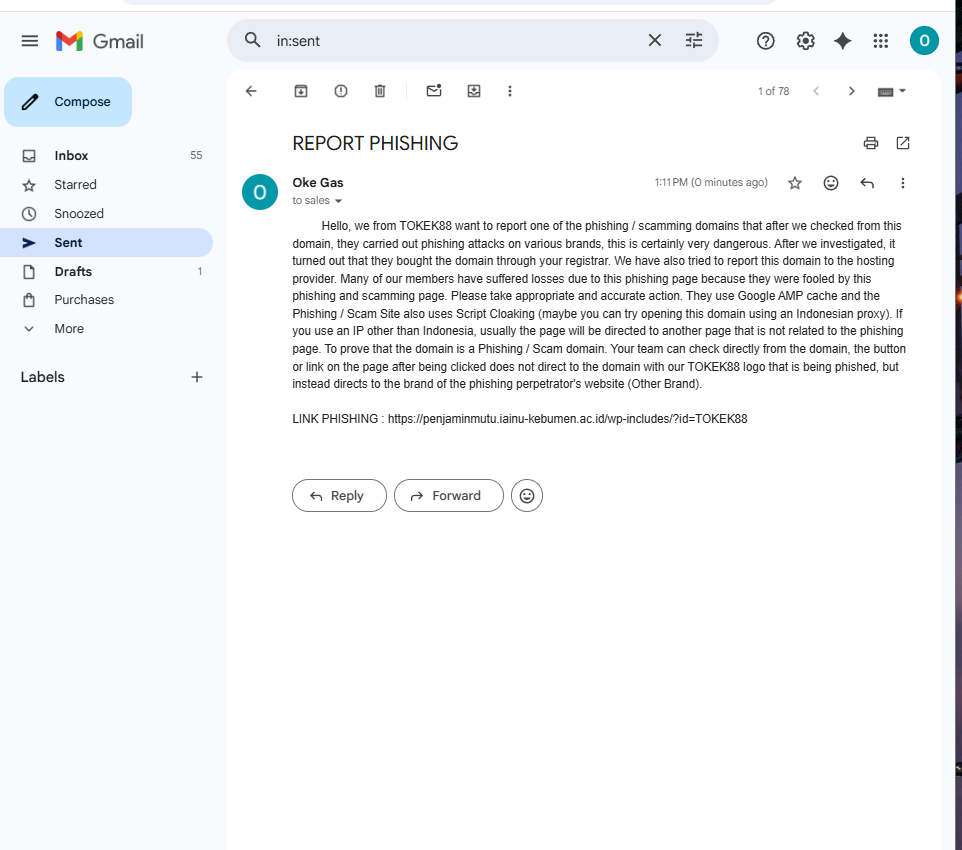Open the account avatar in the header
The image size is (962, 850).
click(924, 41)
